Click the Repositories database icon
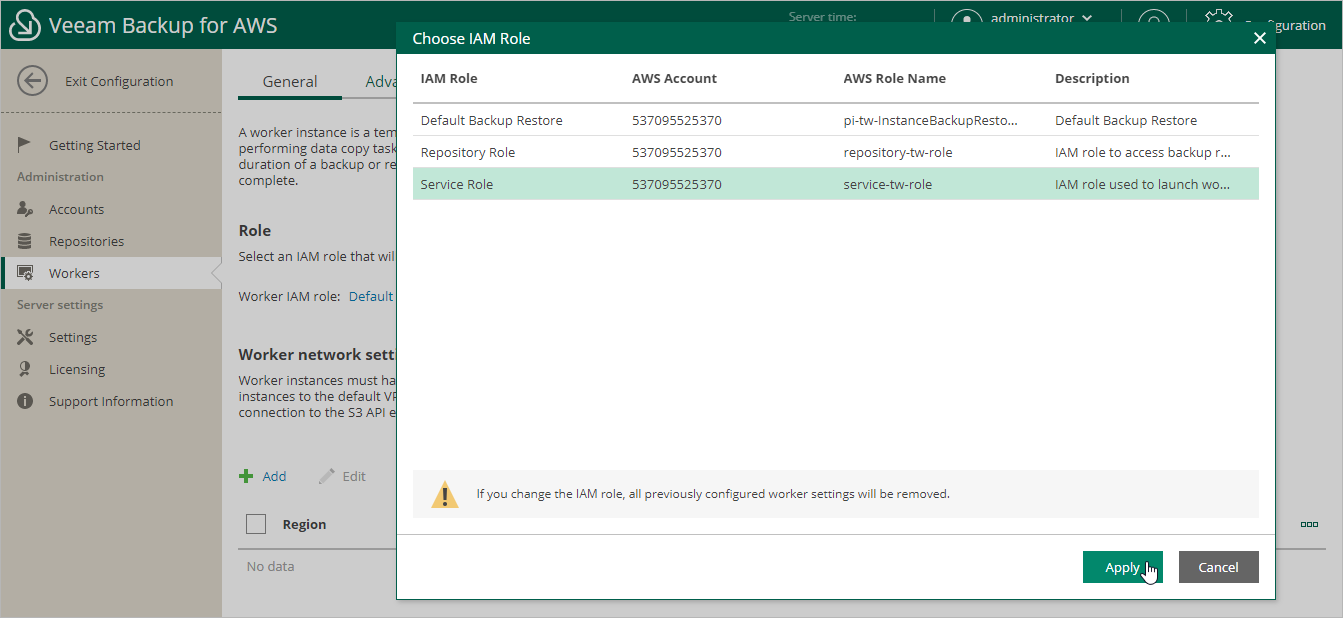This screenshot has height=618, width=1343. pos(26,241)
